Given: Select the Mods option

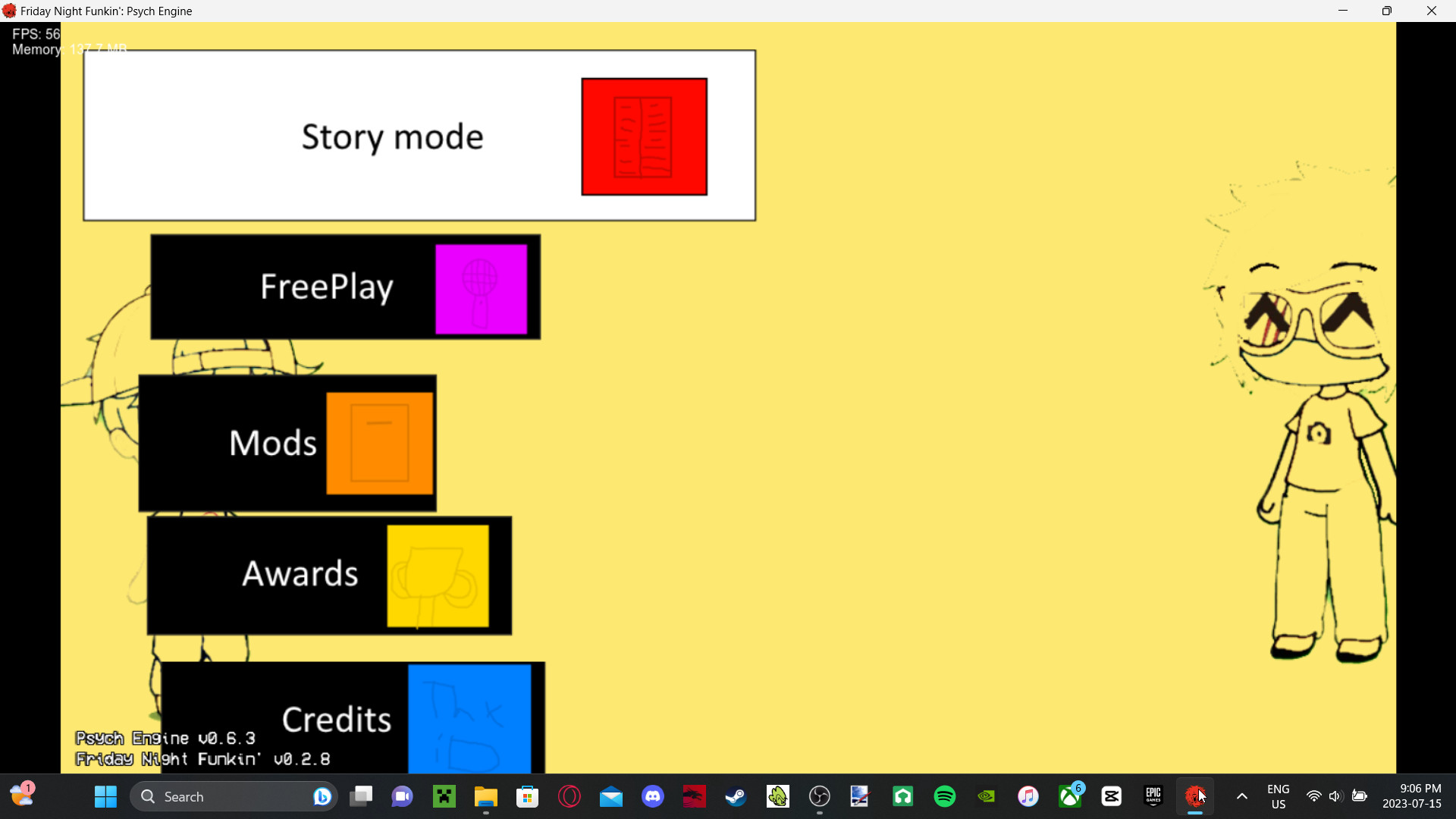Looking at the screenshot, I should [x=287, y=443].
